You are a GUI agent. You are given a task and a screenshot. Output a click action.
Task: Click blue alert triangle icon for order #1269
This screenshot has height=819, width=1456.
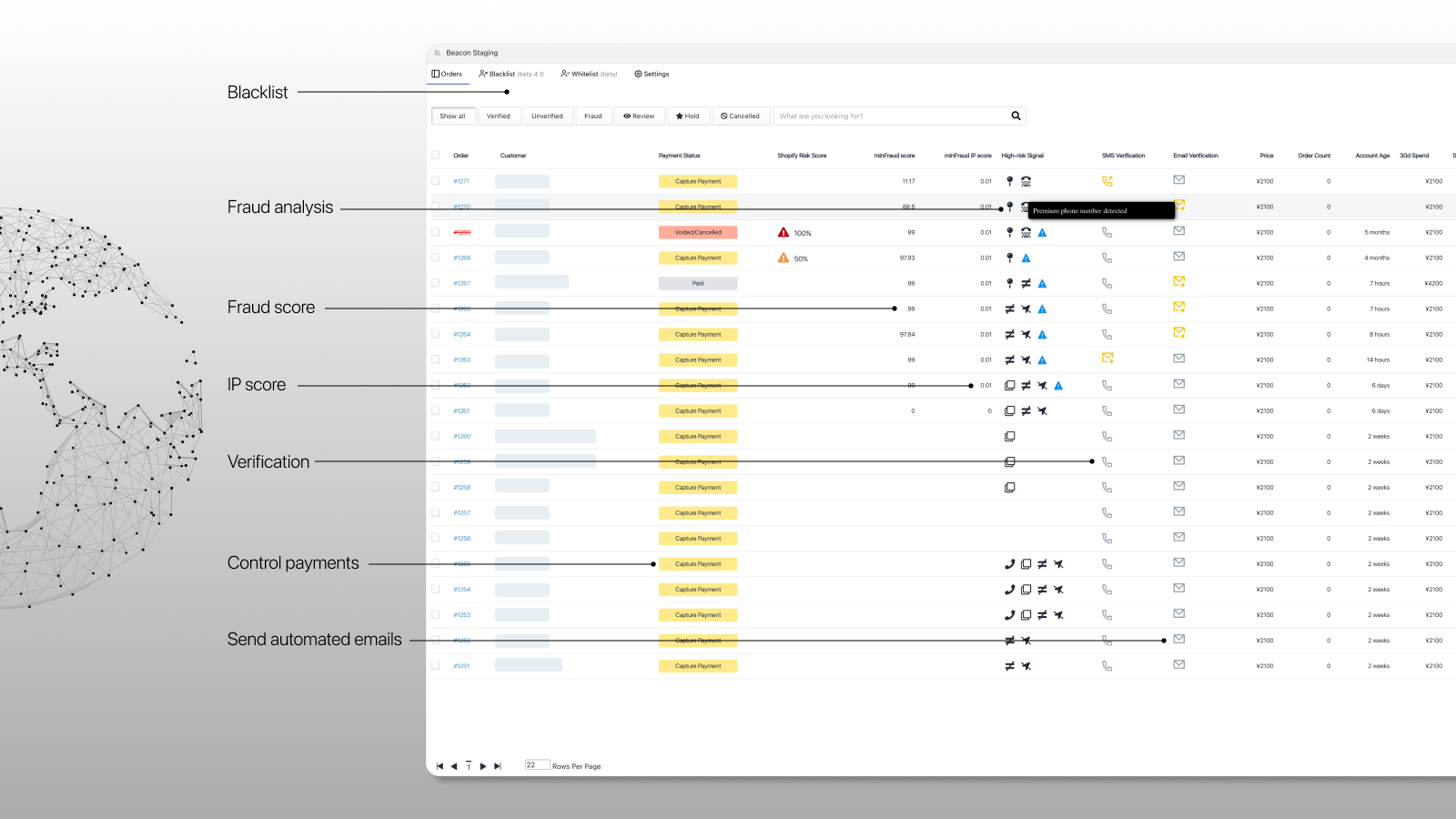click(1042, 232)
